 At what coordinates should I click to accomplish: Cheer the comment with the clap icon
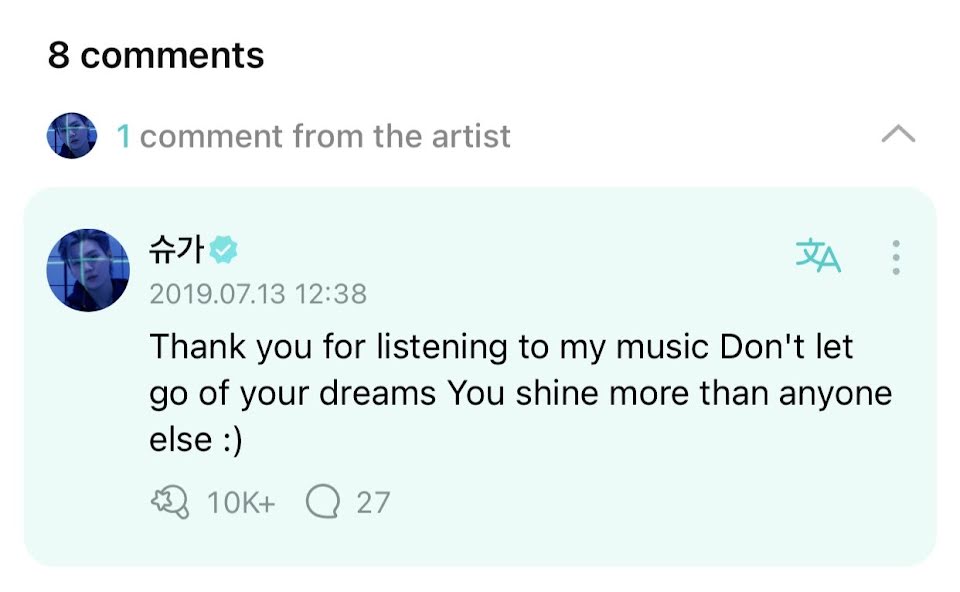169,501
